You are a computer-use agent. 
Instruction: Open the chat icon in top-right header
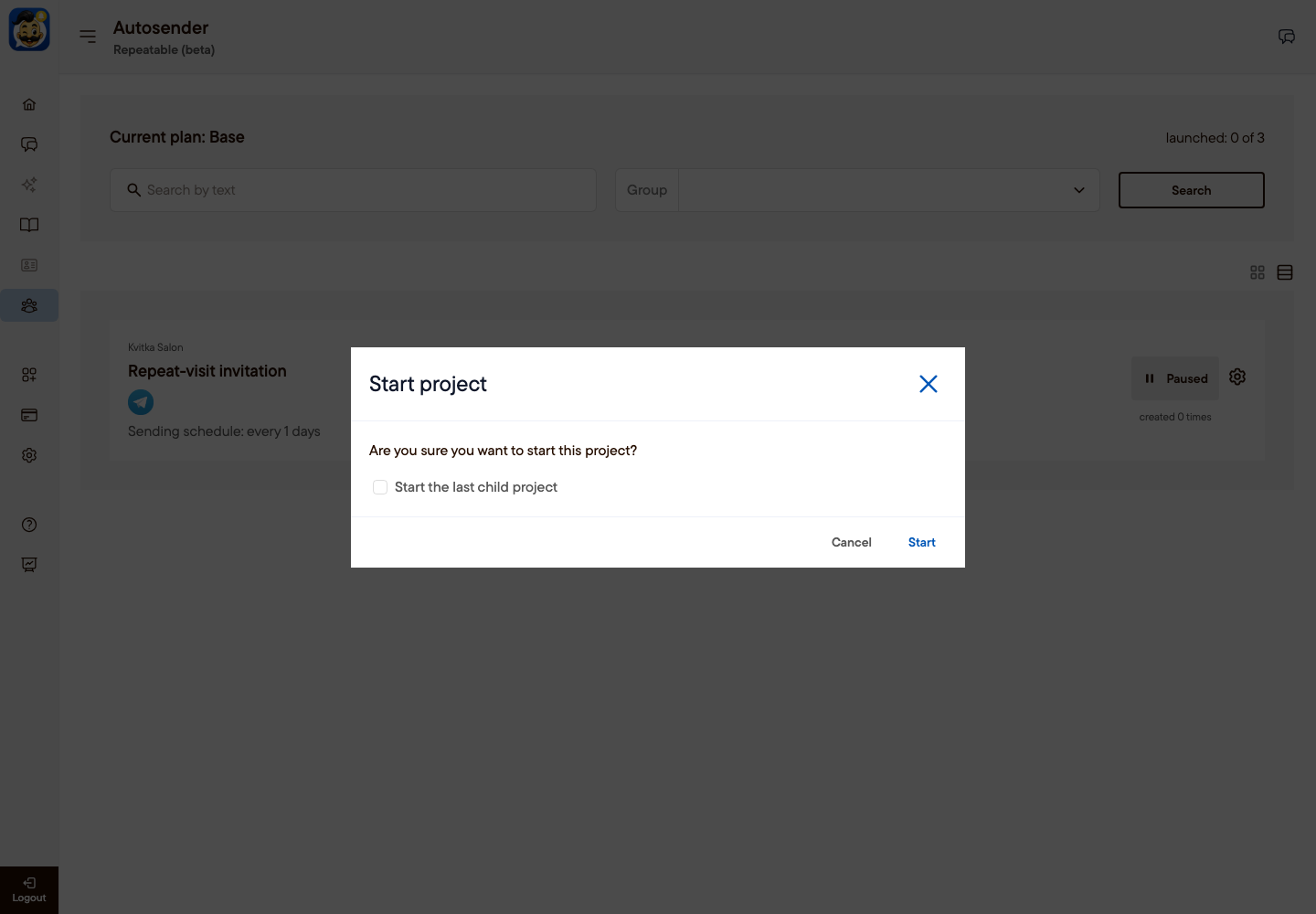(1287, 37)
